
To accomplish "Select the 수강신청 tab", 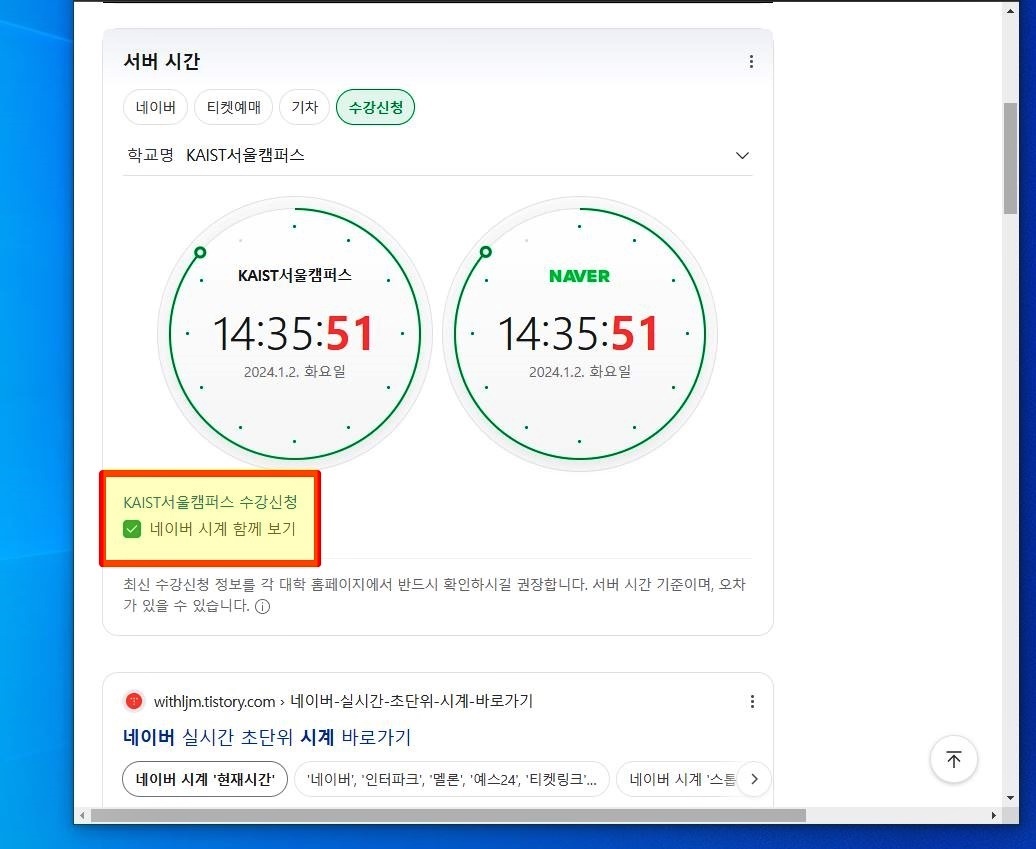I will (x=375, y=107).
